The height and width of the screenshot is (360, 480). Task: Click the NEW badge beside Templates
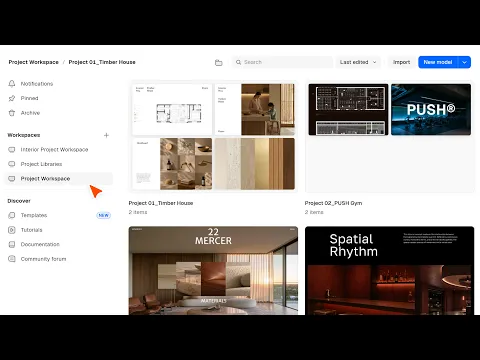pyautogui.click(x=103, y=215)
